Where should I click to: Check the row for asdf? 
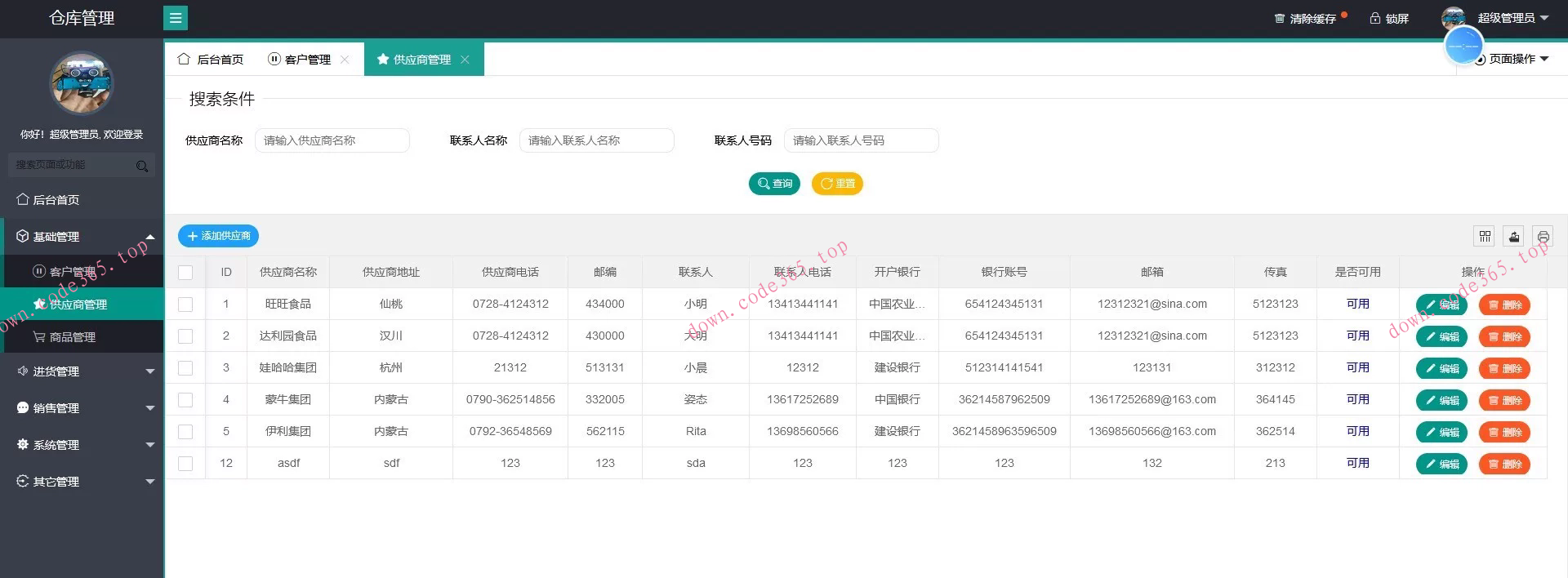(185, 464)
